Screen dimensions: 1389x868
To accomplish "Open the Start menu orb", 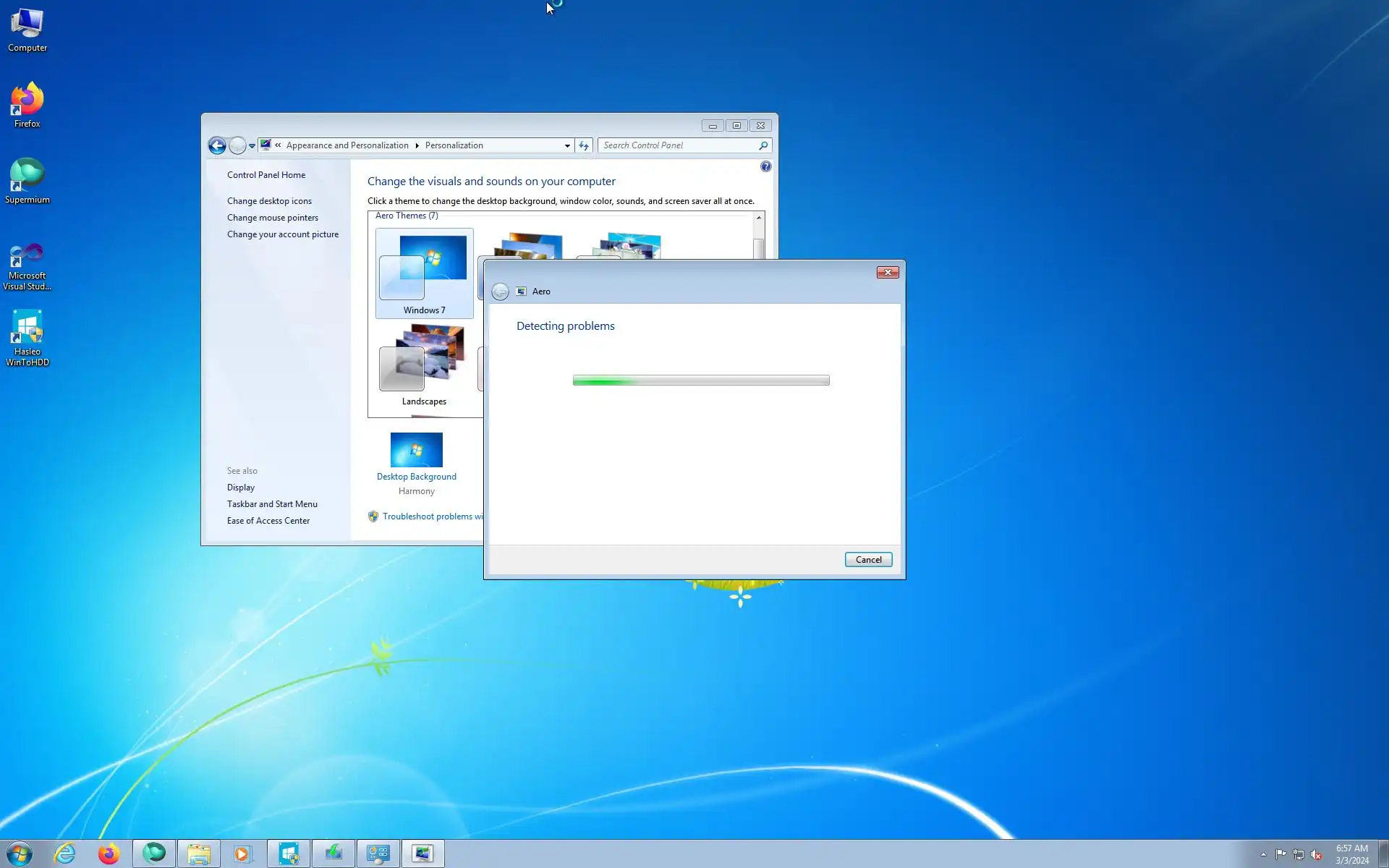I will (20, 854).
